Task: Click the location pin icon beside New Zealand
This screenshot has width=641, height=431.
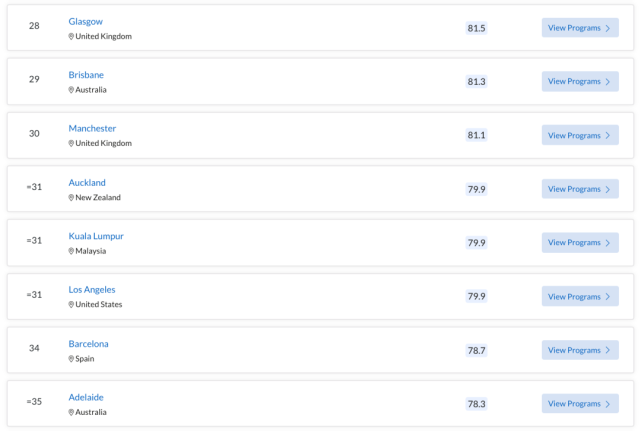Action: click(x=71, y=198)
